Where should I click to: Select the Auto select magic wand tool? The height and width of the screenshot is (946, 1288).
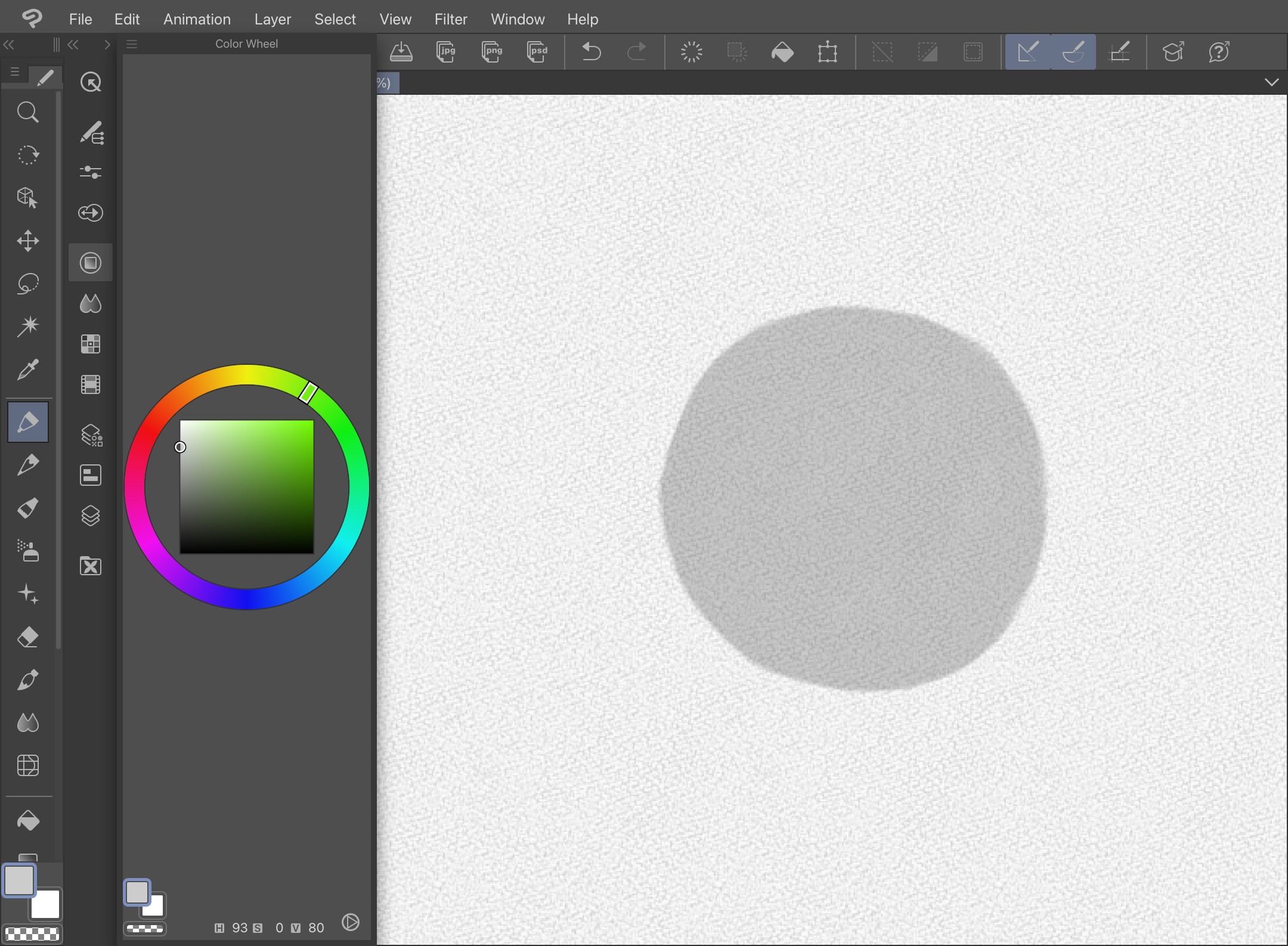click(27, 326)
